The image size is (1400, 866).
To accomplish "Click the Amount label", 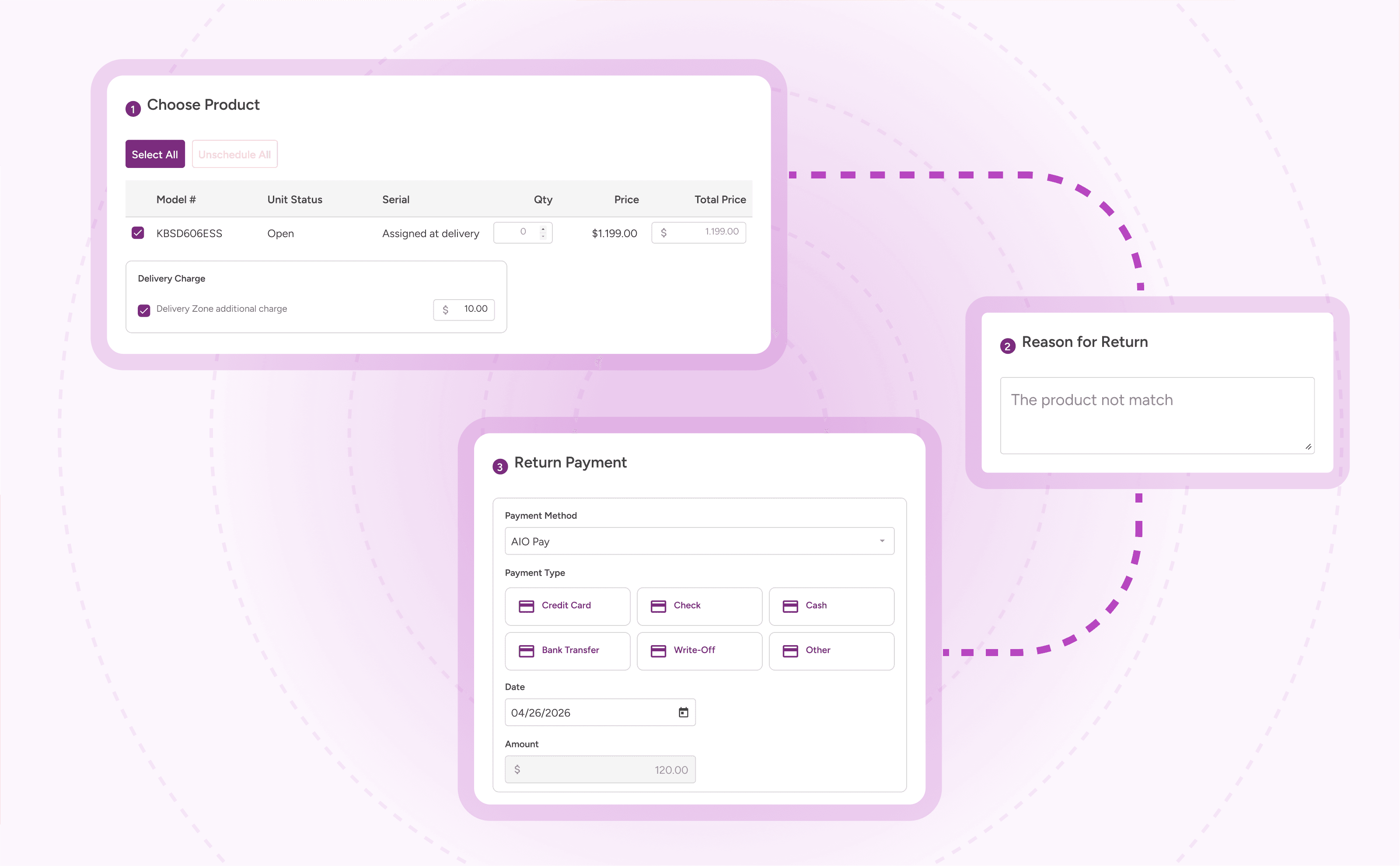I will coord(522,744).
